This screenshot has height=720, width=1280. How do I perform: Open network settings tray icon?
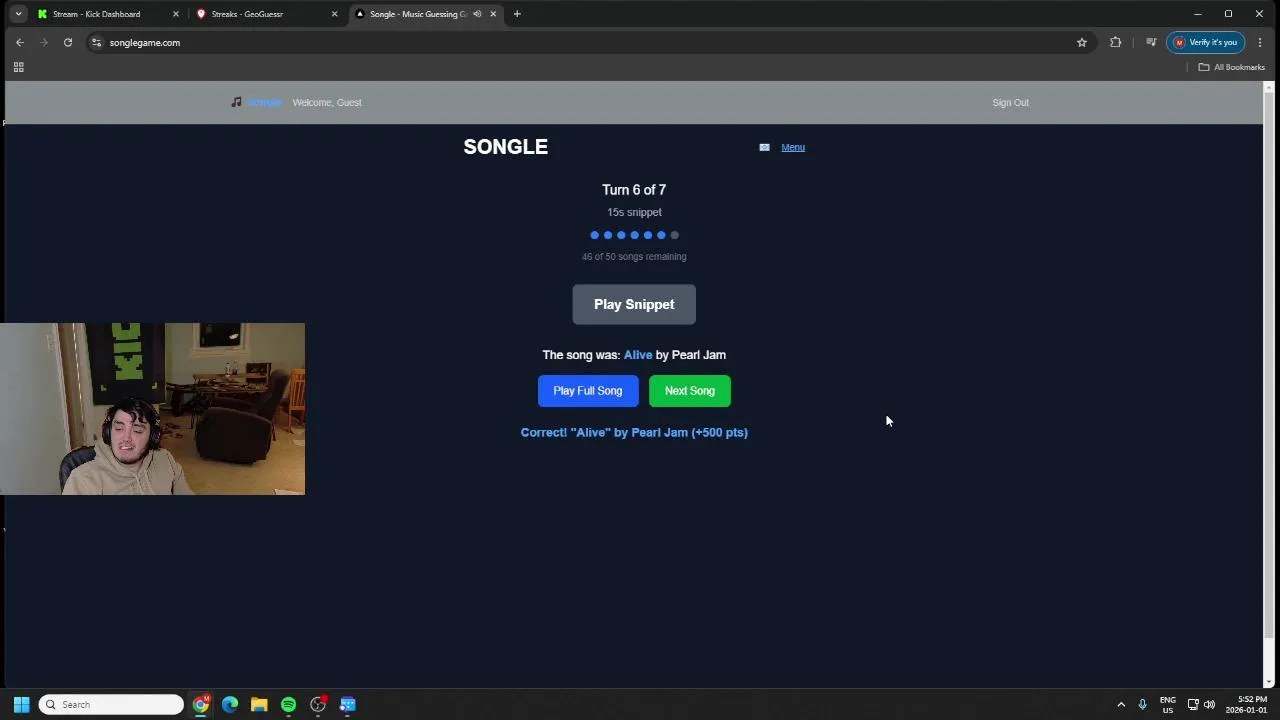pyautogui.click(x=1193, y=704)
